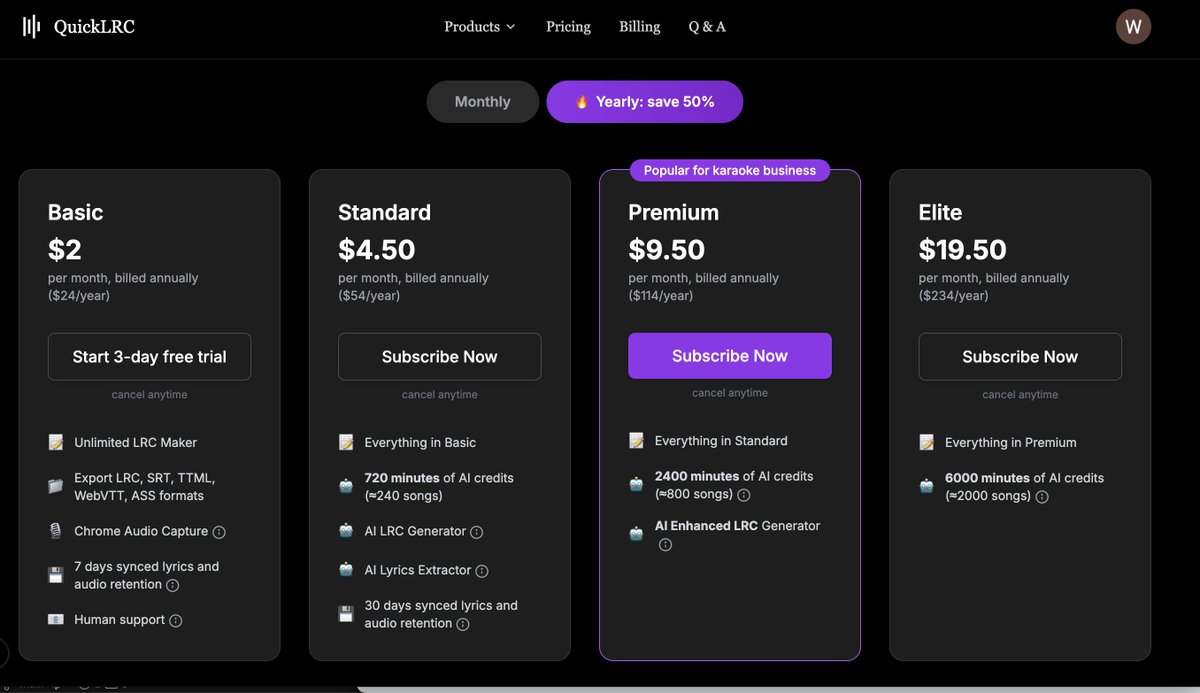
Task: Click info icon beside 30 days audio retention
Action: (x=463, y=624)
